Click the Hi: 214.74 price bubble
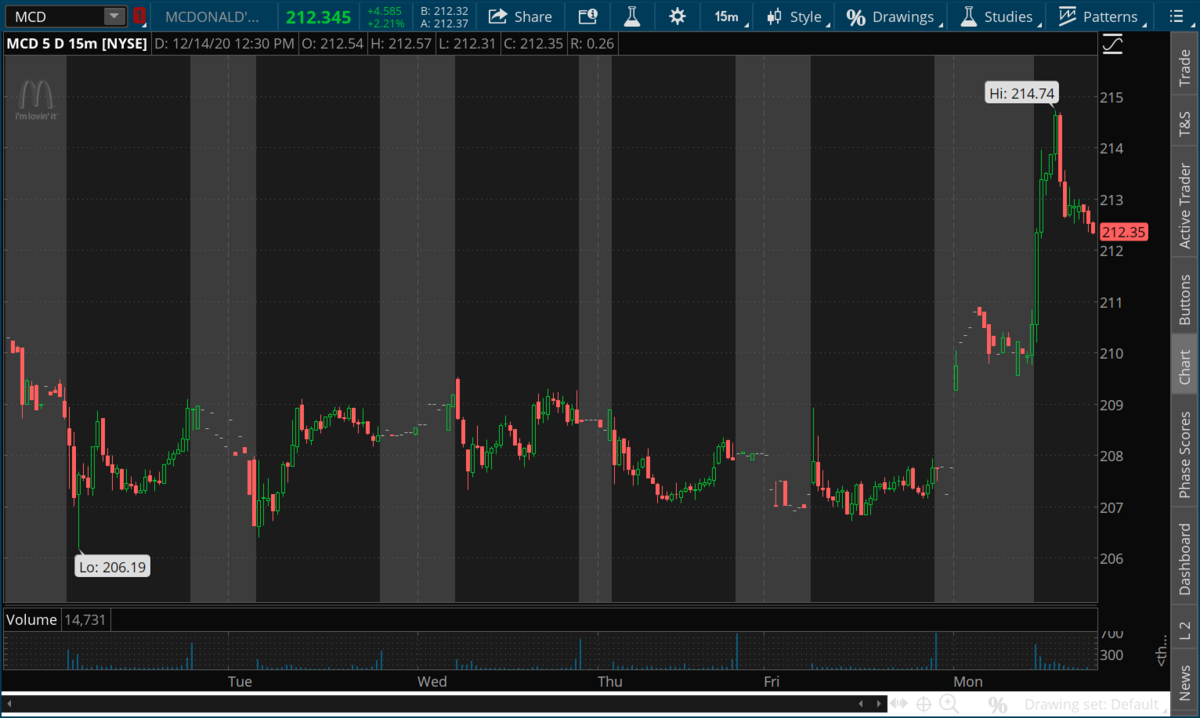1200x718 pixels. (x=1022, y=93)
